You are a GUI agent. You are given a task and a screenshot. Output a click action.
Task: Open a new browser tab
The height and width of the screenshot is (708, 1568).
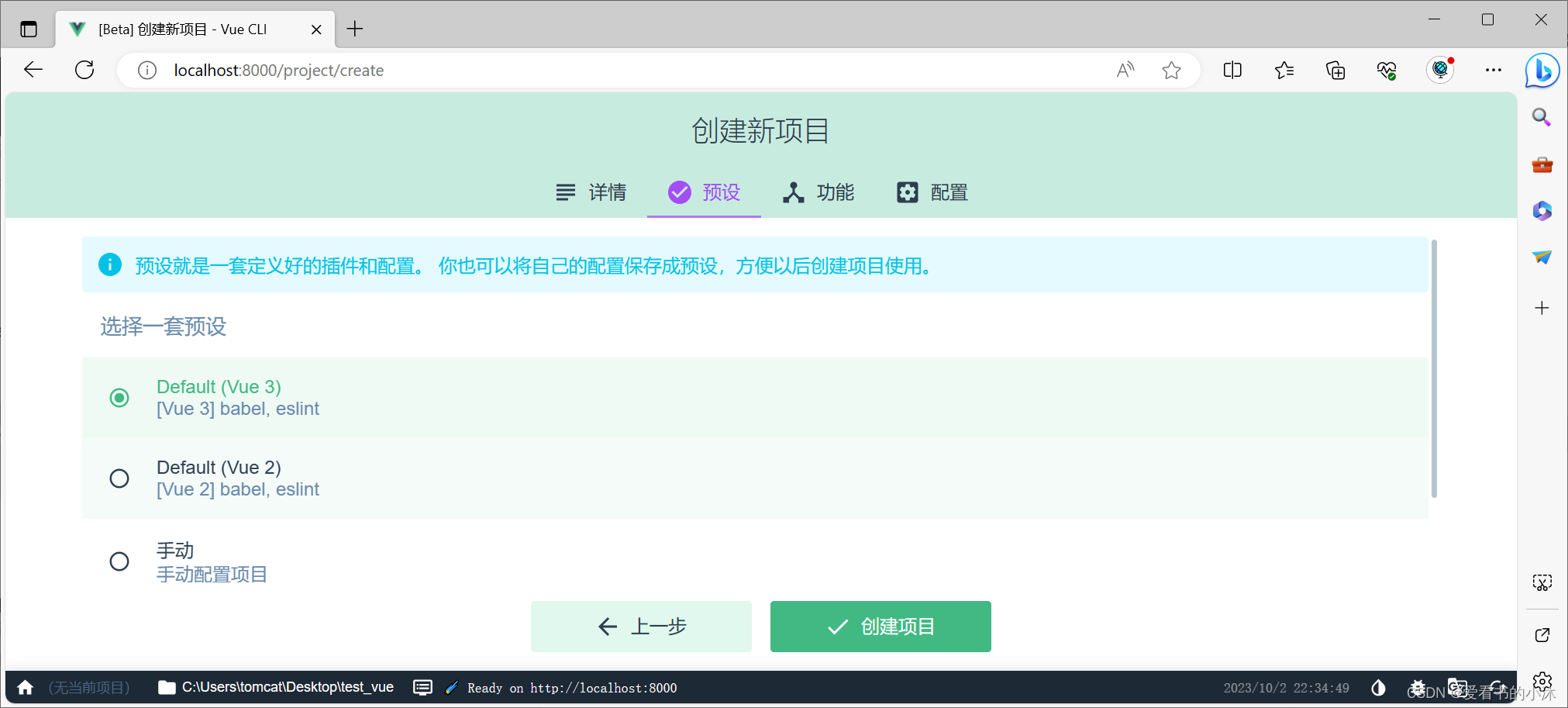[x=355, y=29]
